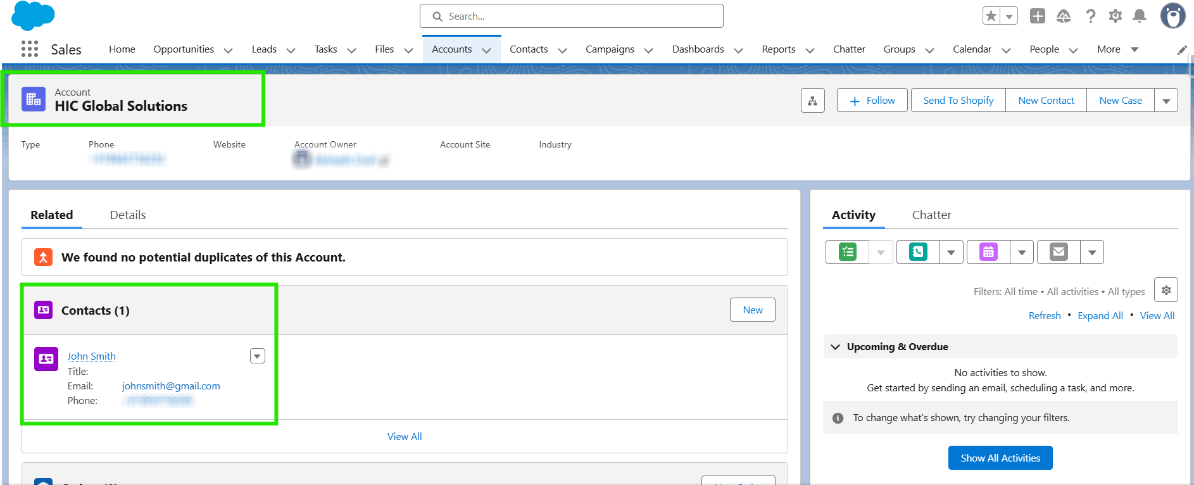Open the Notifications bell icon

click(x=1140, y=16)
